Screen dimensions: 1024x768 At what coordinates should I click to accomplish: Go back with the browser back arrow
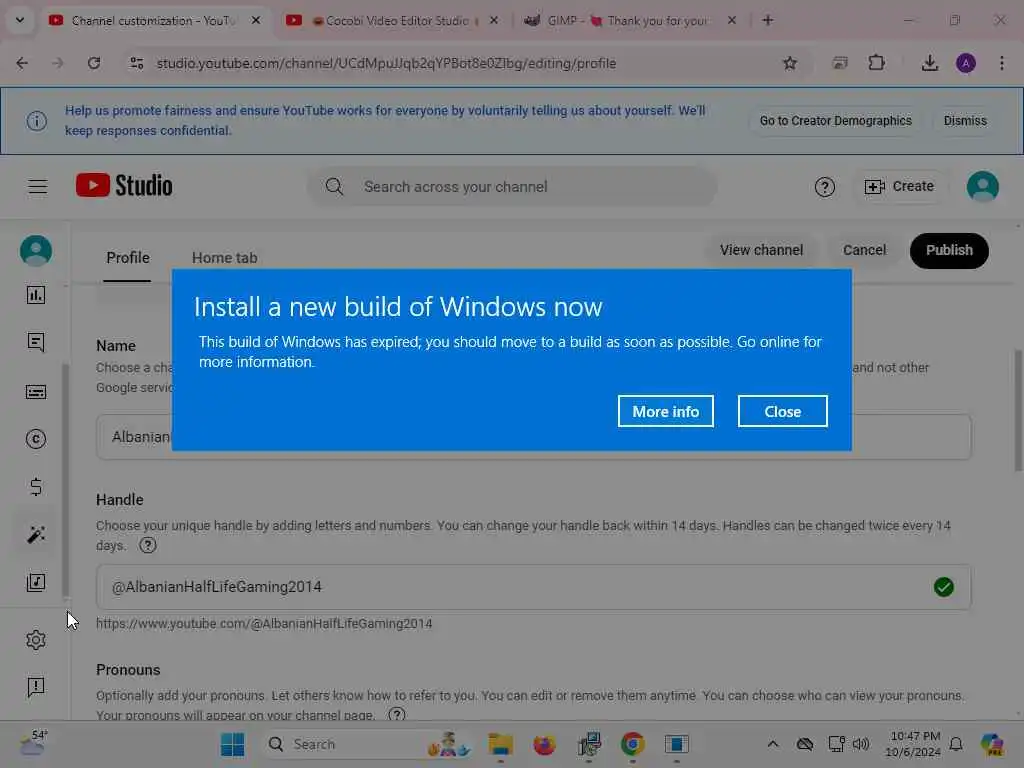point(22,63)
